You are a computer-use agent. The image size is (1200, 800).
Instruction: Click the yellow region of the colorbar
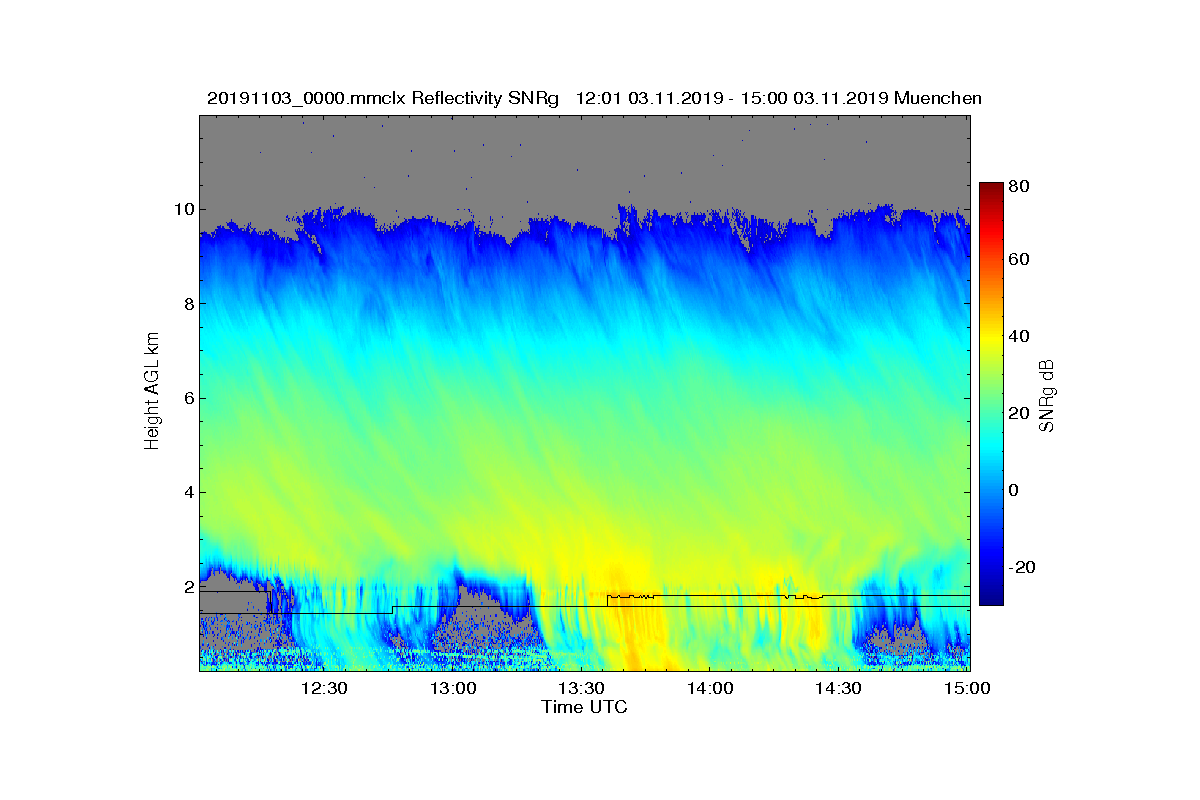tap(991, 338)
